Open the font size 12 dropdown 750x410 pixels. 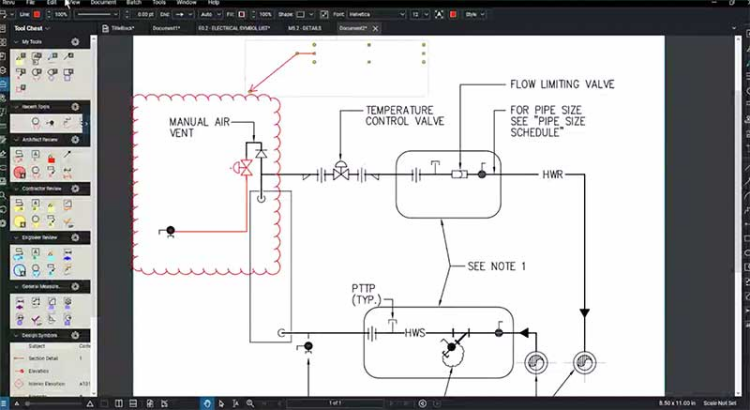[419, 15]
